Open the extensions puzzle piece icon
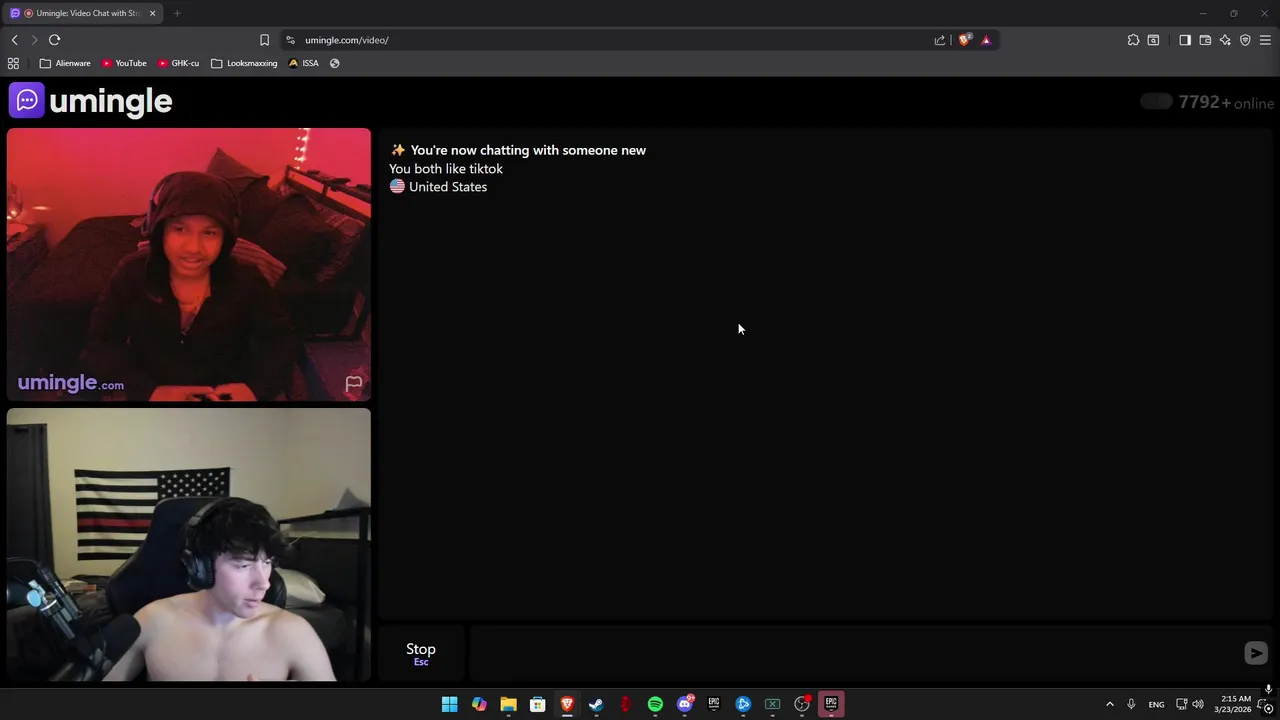The height and width of the screenshot is (720, 1280). (1133, 40)
